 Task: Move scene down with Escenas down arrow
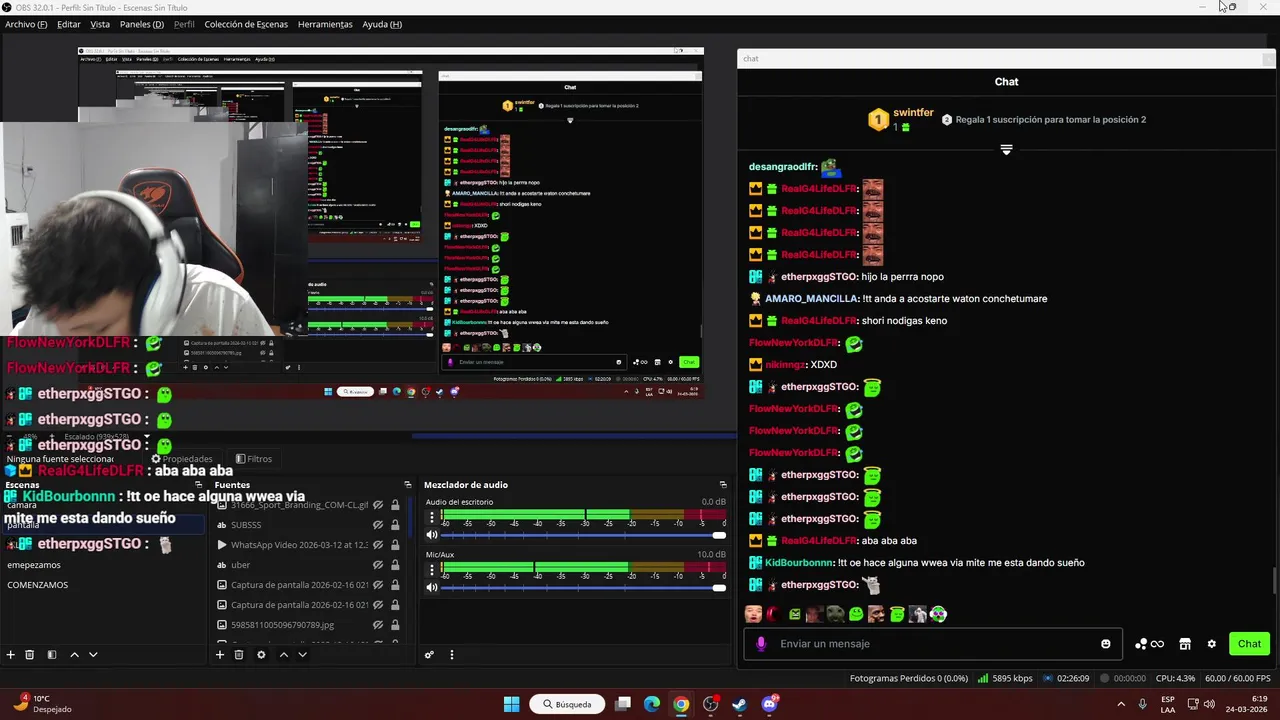93,655
